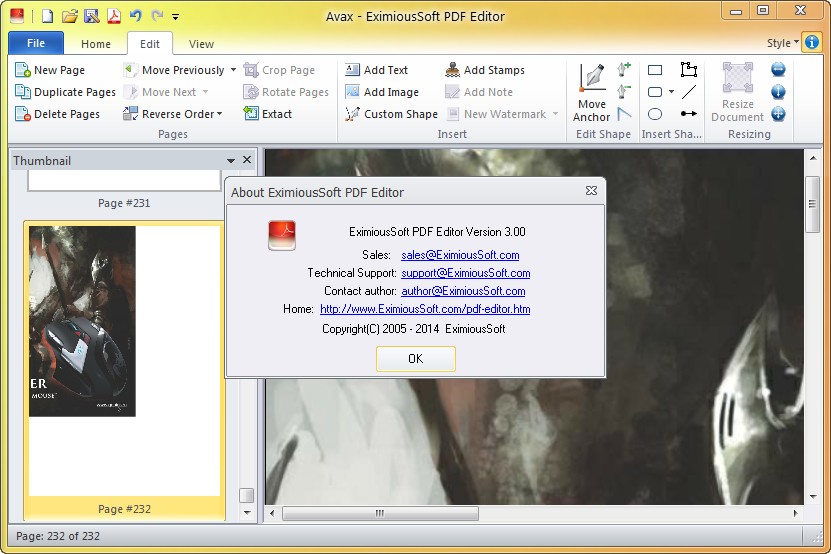Image resolution: width=831 pixels, height=554 pixels.
Task: Click Delete Pages
Action: point(58,114)
